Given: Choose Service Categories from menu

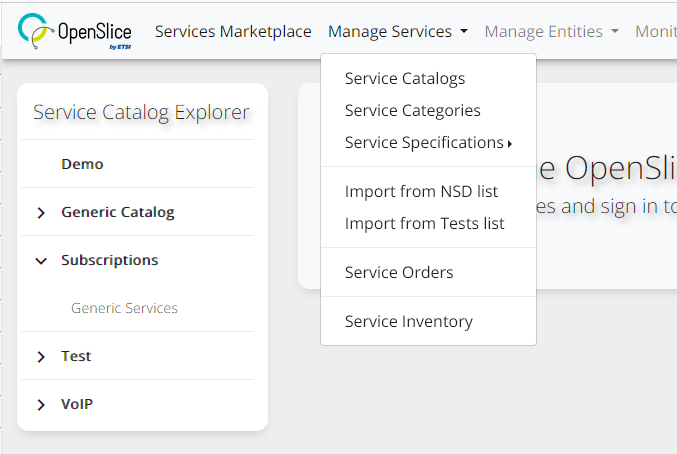Looking at the screenshot, I should (412, 110).
